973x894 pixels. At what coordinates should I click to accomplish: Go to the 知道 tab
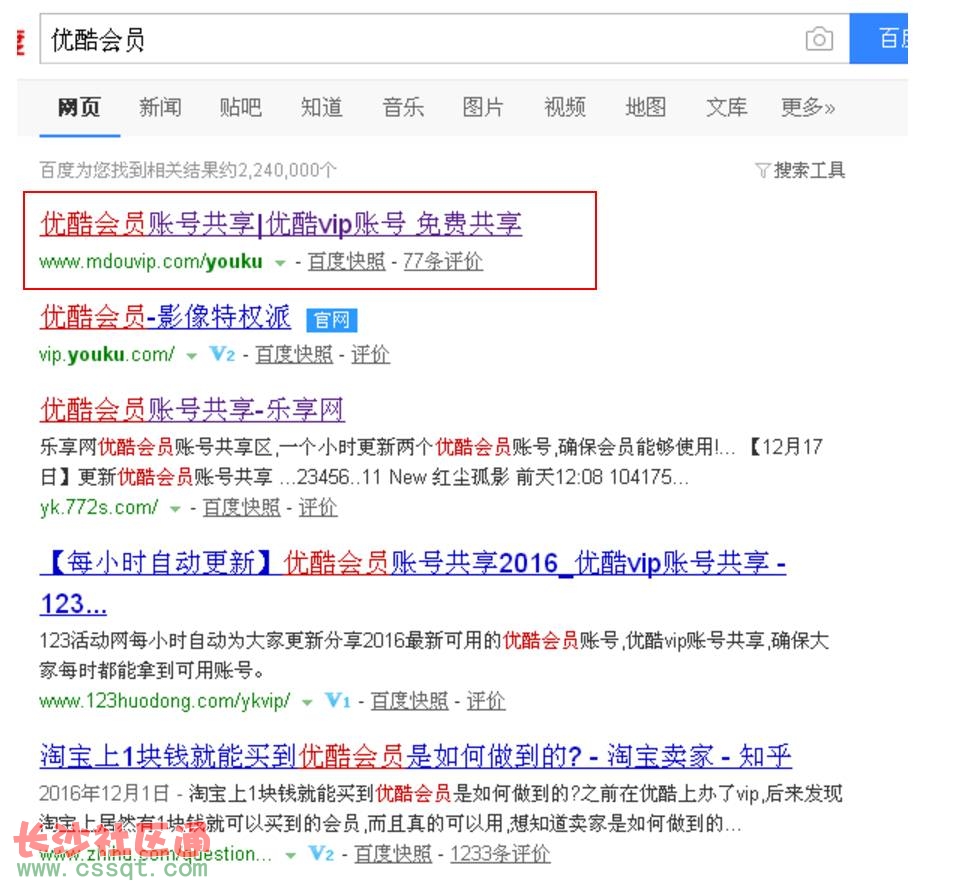tap(321, 107)
